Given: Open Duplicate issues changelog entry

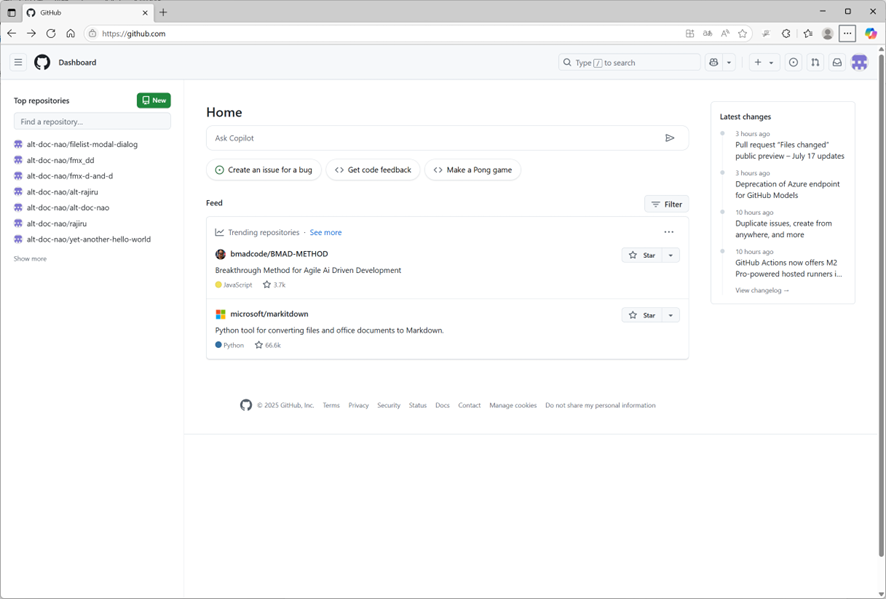Looking at the screenshot, I should [x=783, y=229].
